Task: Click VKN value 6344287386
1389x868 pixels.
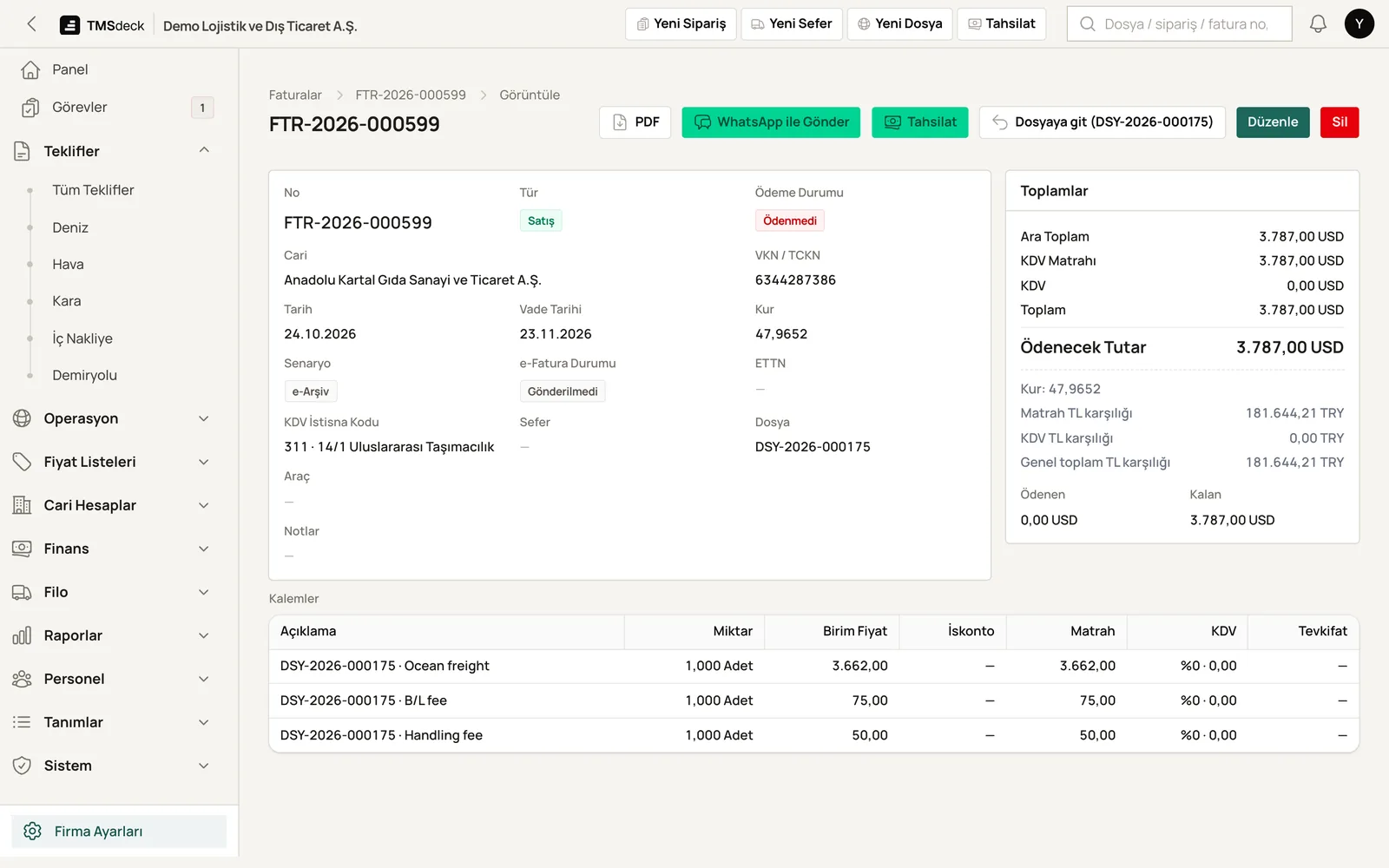Action: [x=795, y=280]
